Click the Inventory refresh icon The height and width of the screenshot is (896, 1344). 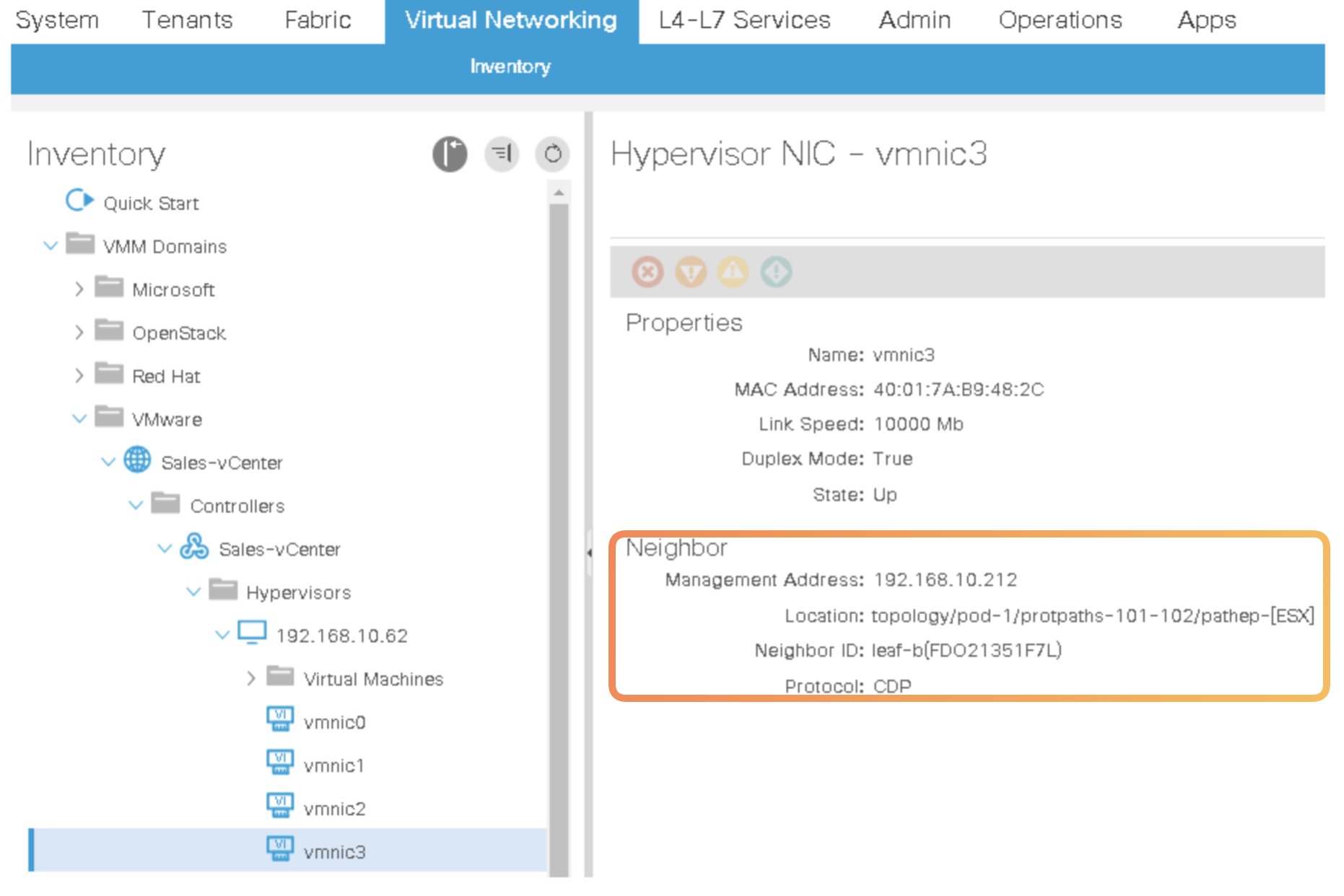553,154
